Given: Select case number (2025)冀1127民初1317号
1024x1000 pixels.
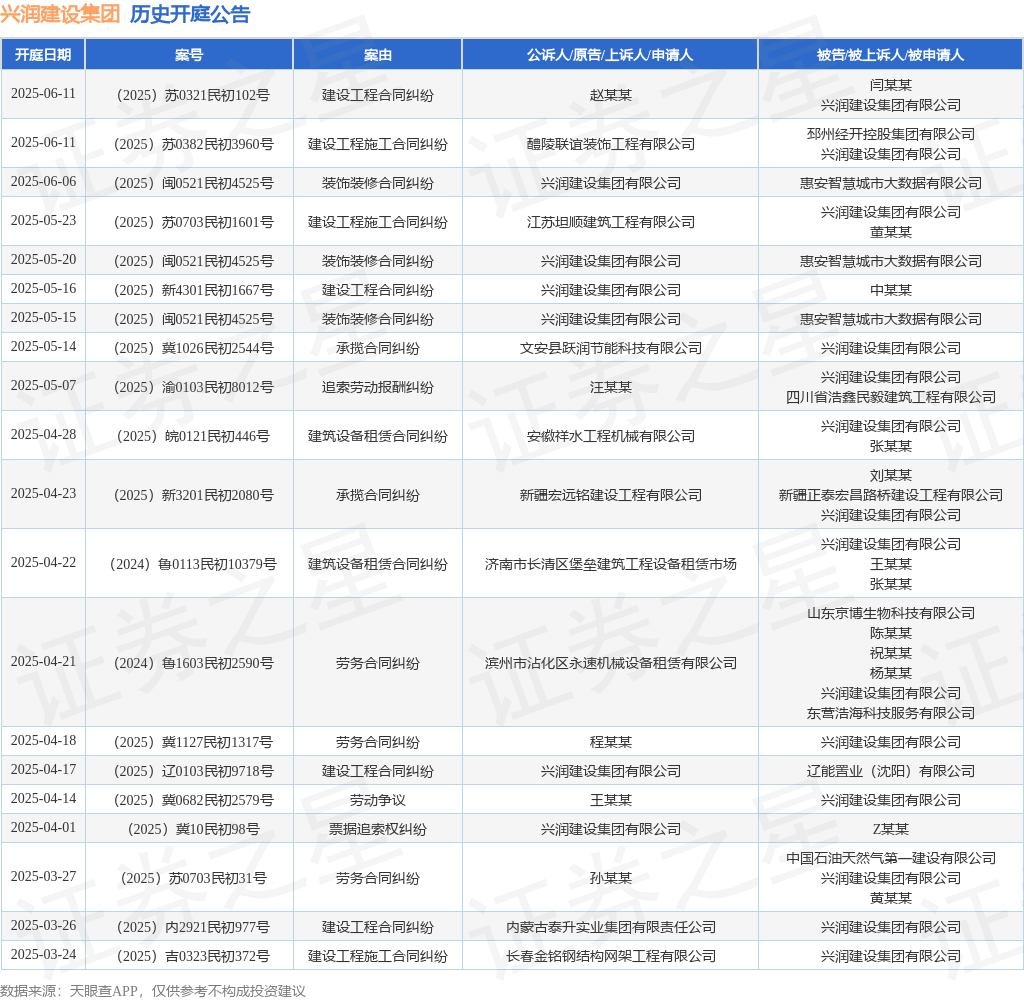Looking at the screenshot, I should click(x=189, y=742).
